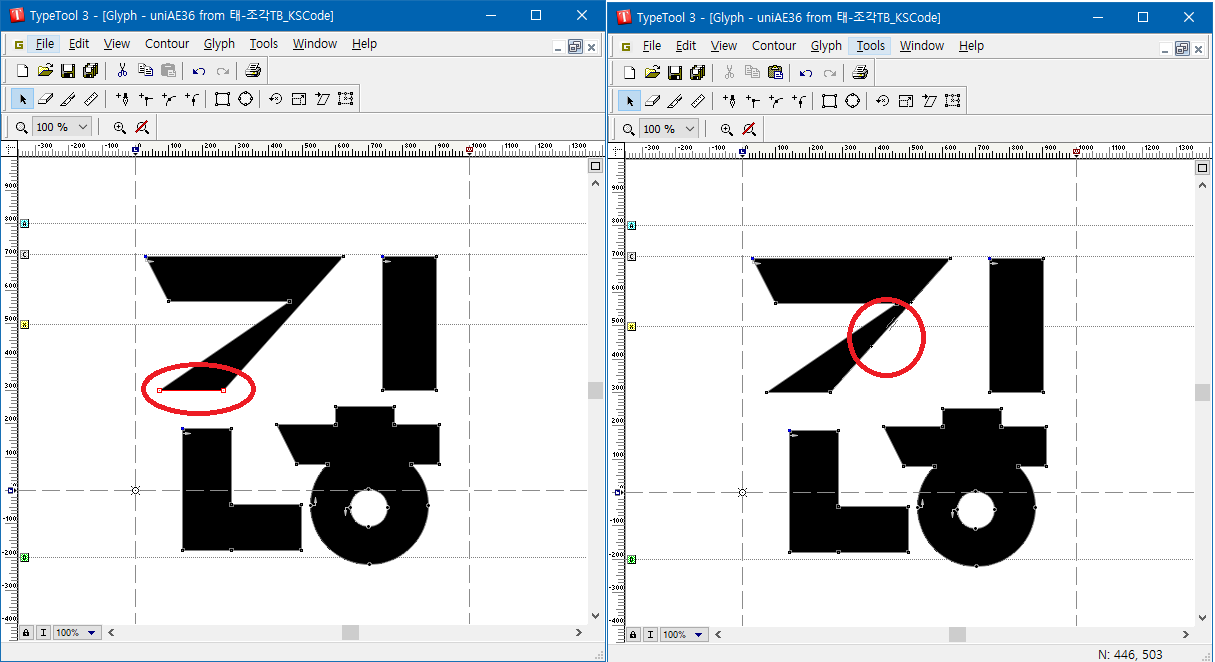Select the Knife tool in right window

click(675, 101)
